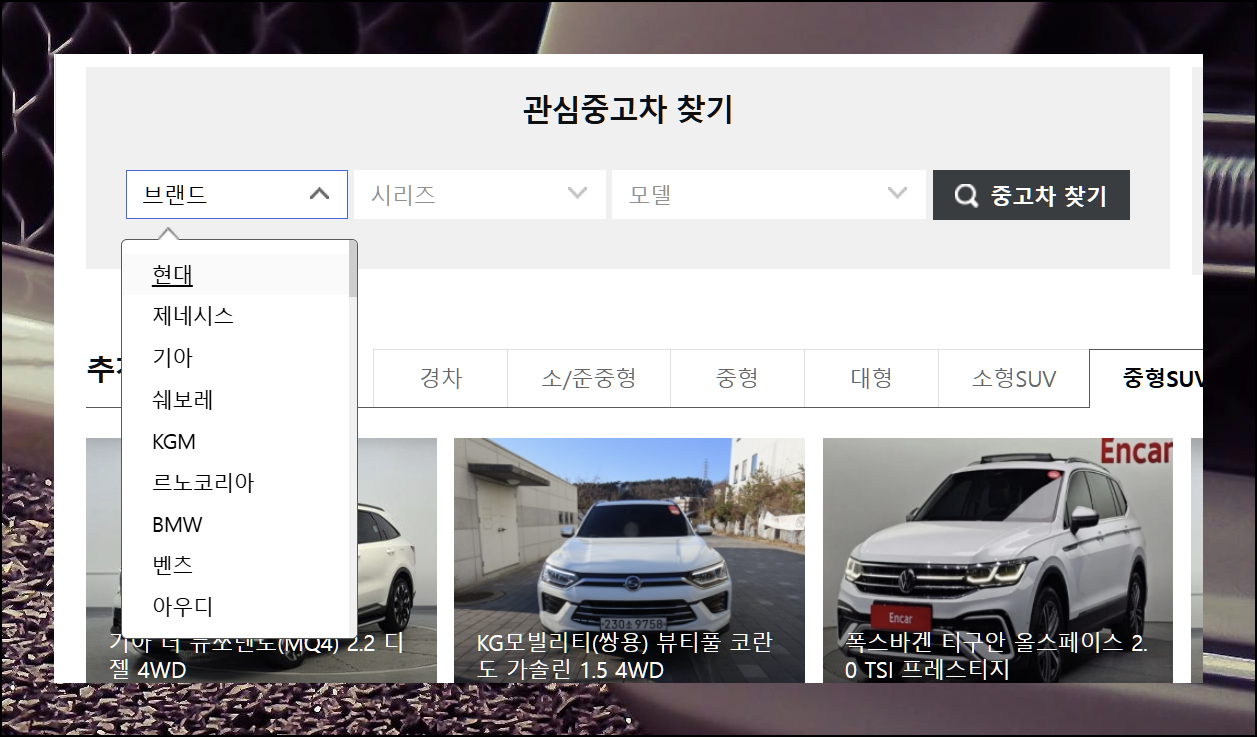Click the 중고차 찾기 search button

click(x=1031, y=195)
